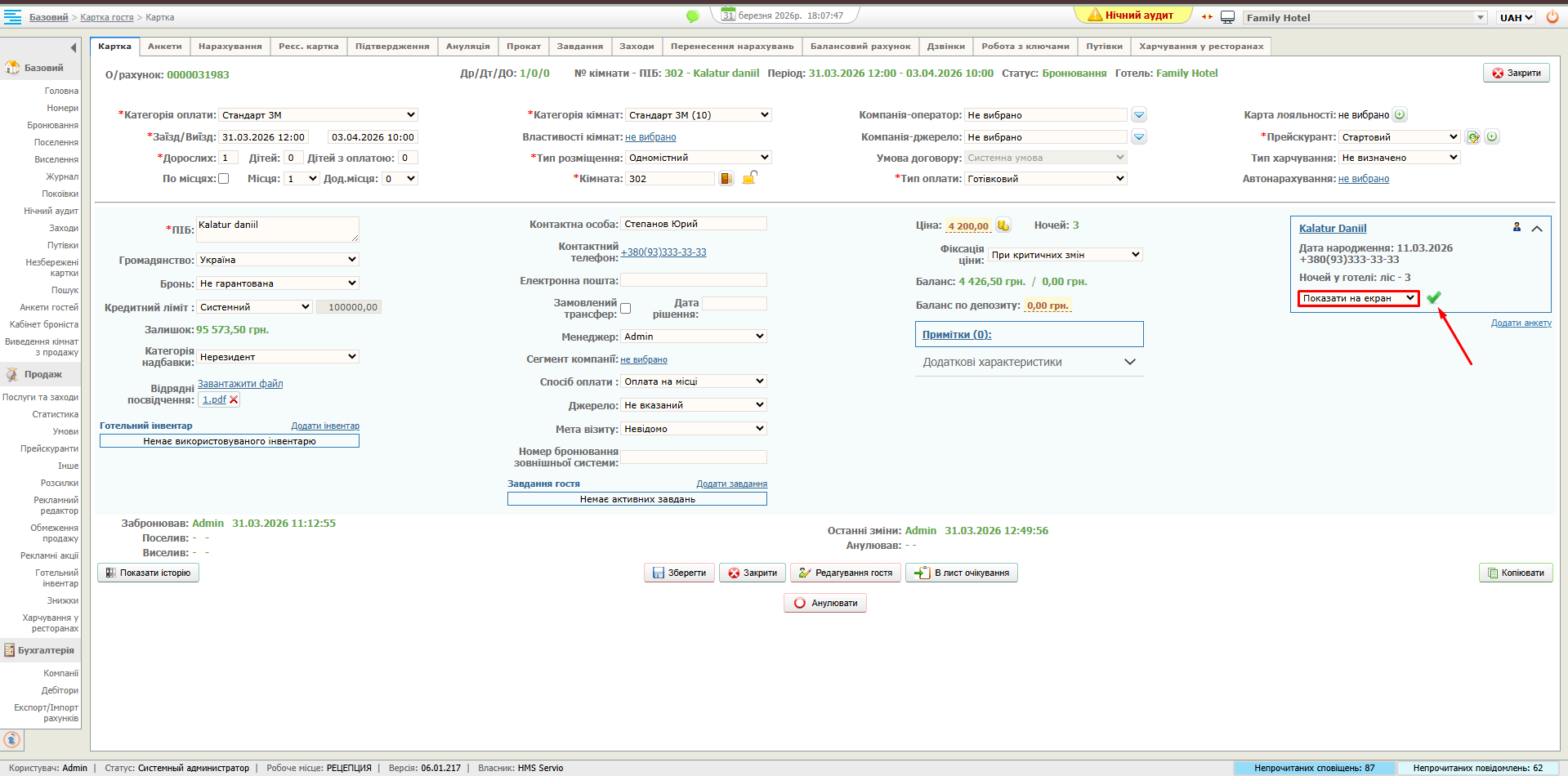Click the orange power logout icon
This screenshot has width=1568, height=776.
1552,16
